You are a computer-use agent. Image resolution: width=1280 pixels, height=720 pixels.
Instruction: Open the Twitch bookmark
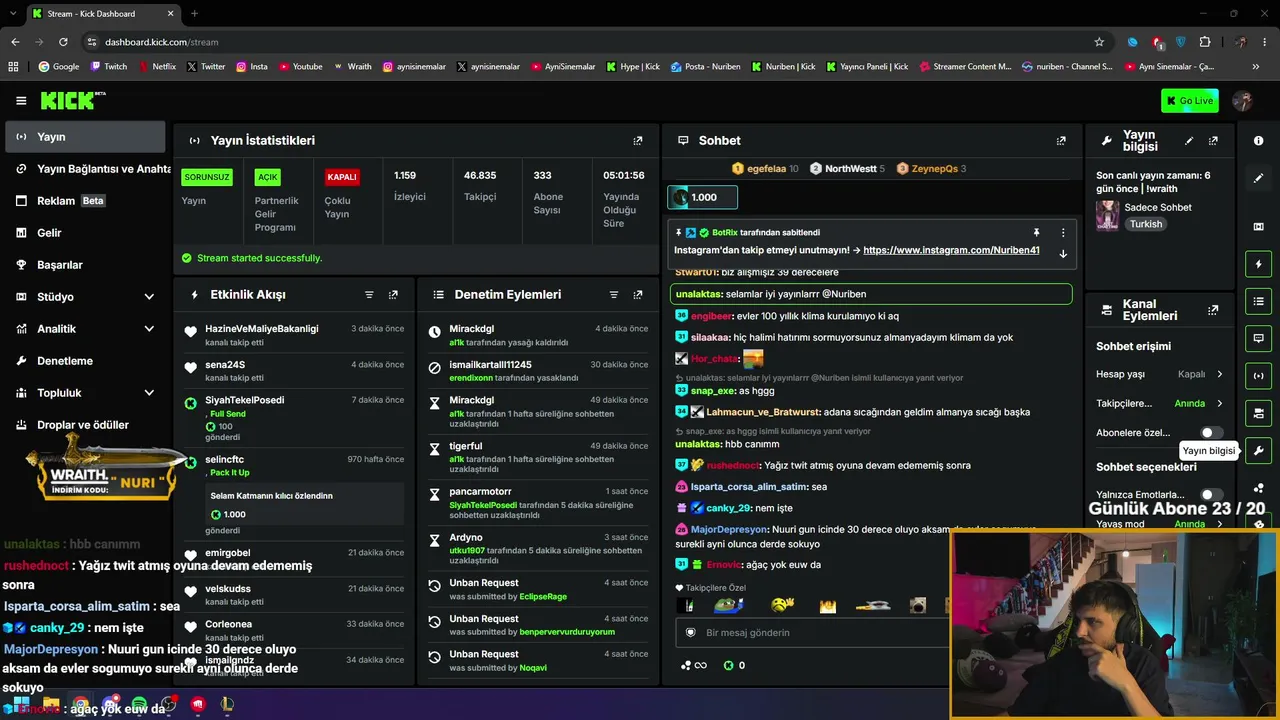point(108,67)
